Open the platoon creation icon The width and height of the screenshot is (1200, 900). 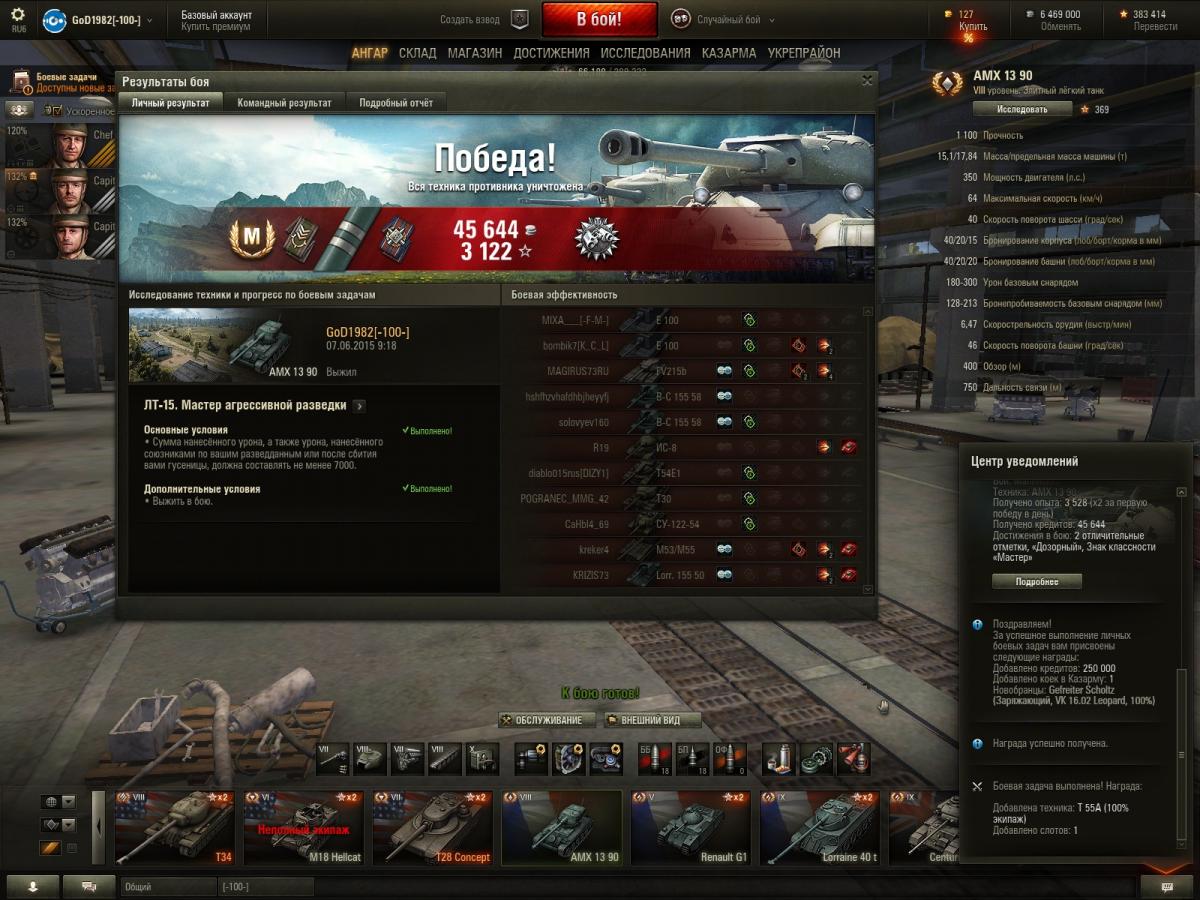[519, 19]
